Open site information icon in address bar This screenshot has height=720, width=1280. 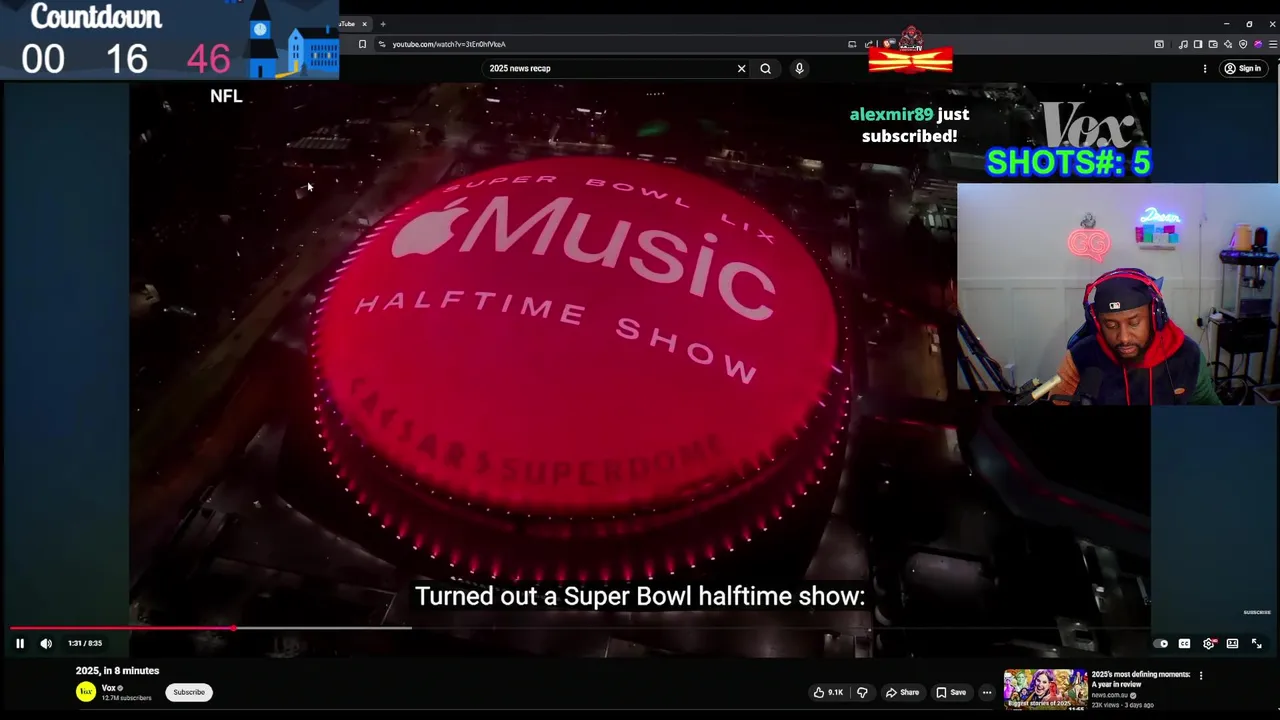point(382,44)
